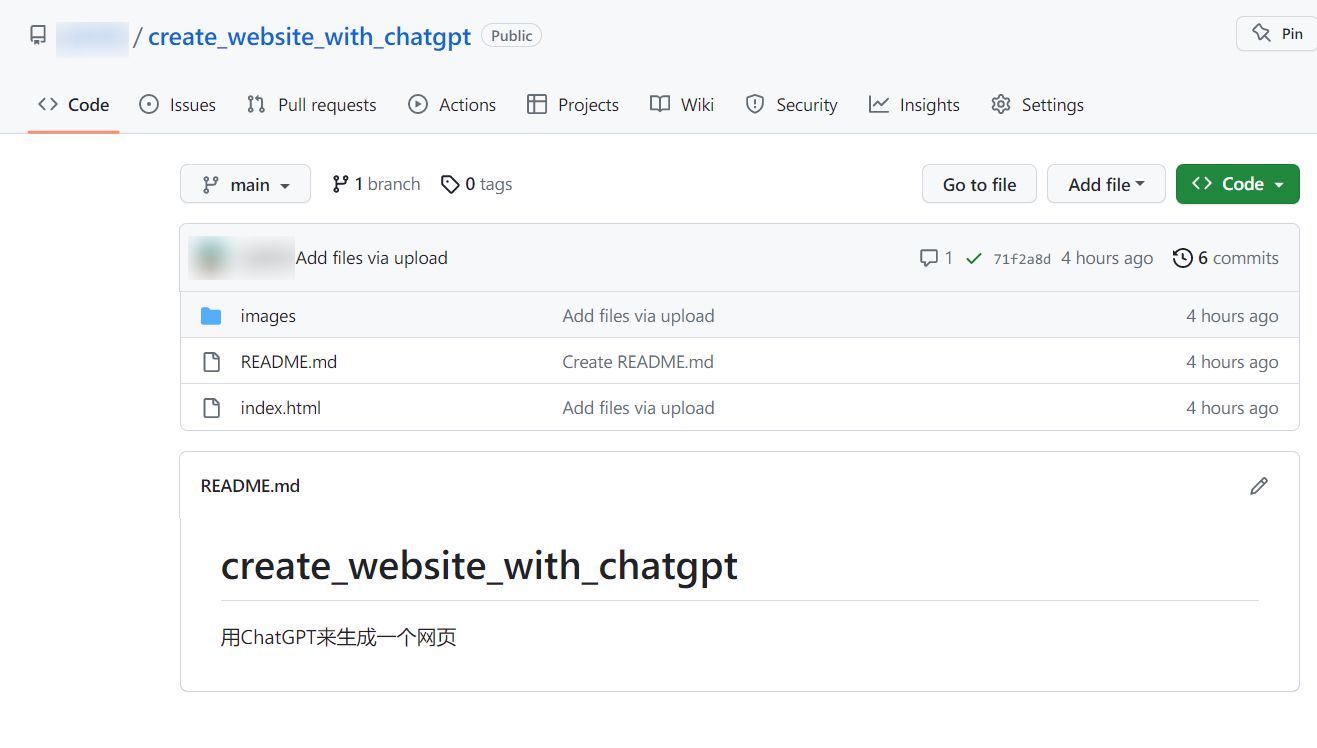Open commit hash 71f2a8d
The width and height of the screenshot is (1317, 748).
[1022, 259]
